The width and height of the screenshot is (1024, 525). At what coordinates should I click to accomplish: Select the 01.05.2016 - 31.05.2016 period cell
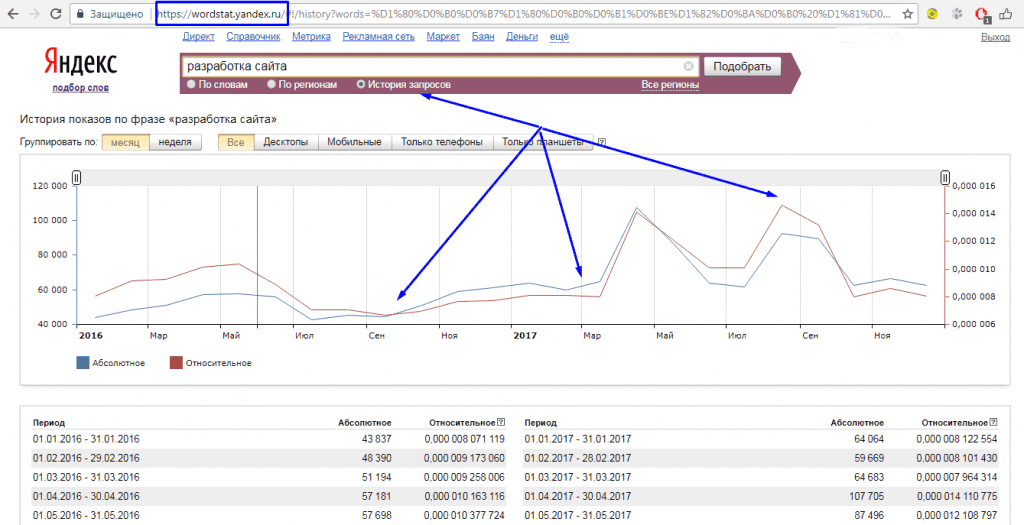pos(86,515)
